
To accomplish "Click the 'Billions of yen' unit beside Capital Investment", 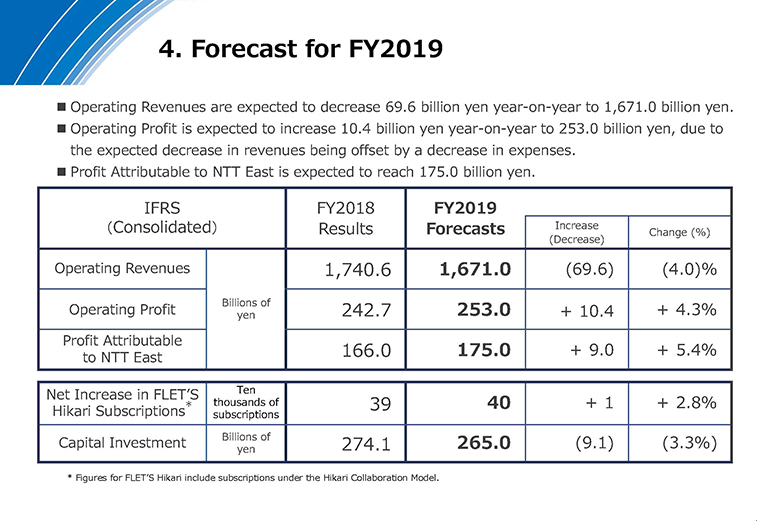I will (246, 443).
